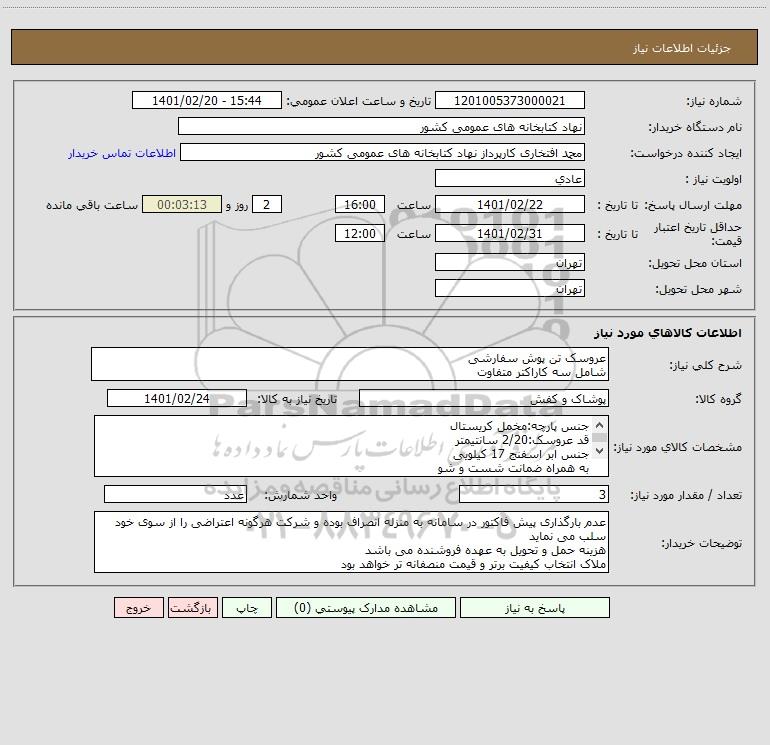Click price validity date field 1401/02/31
The image size is (770, 745).
[510, 233]
